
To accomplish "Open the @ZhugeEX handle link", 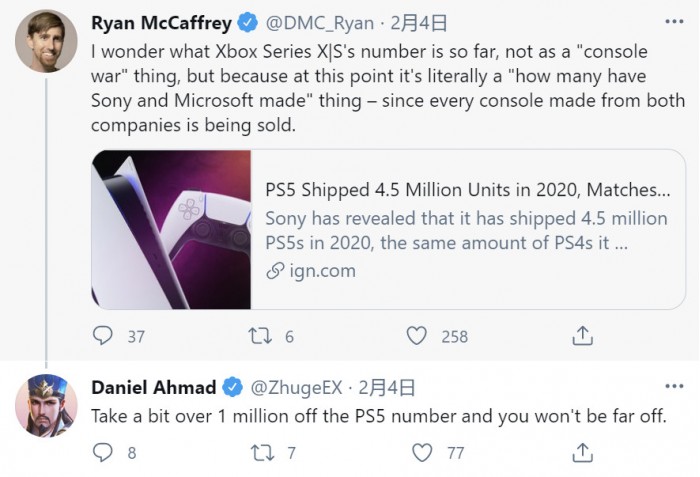I will coord(299,387).
